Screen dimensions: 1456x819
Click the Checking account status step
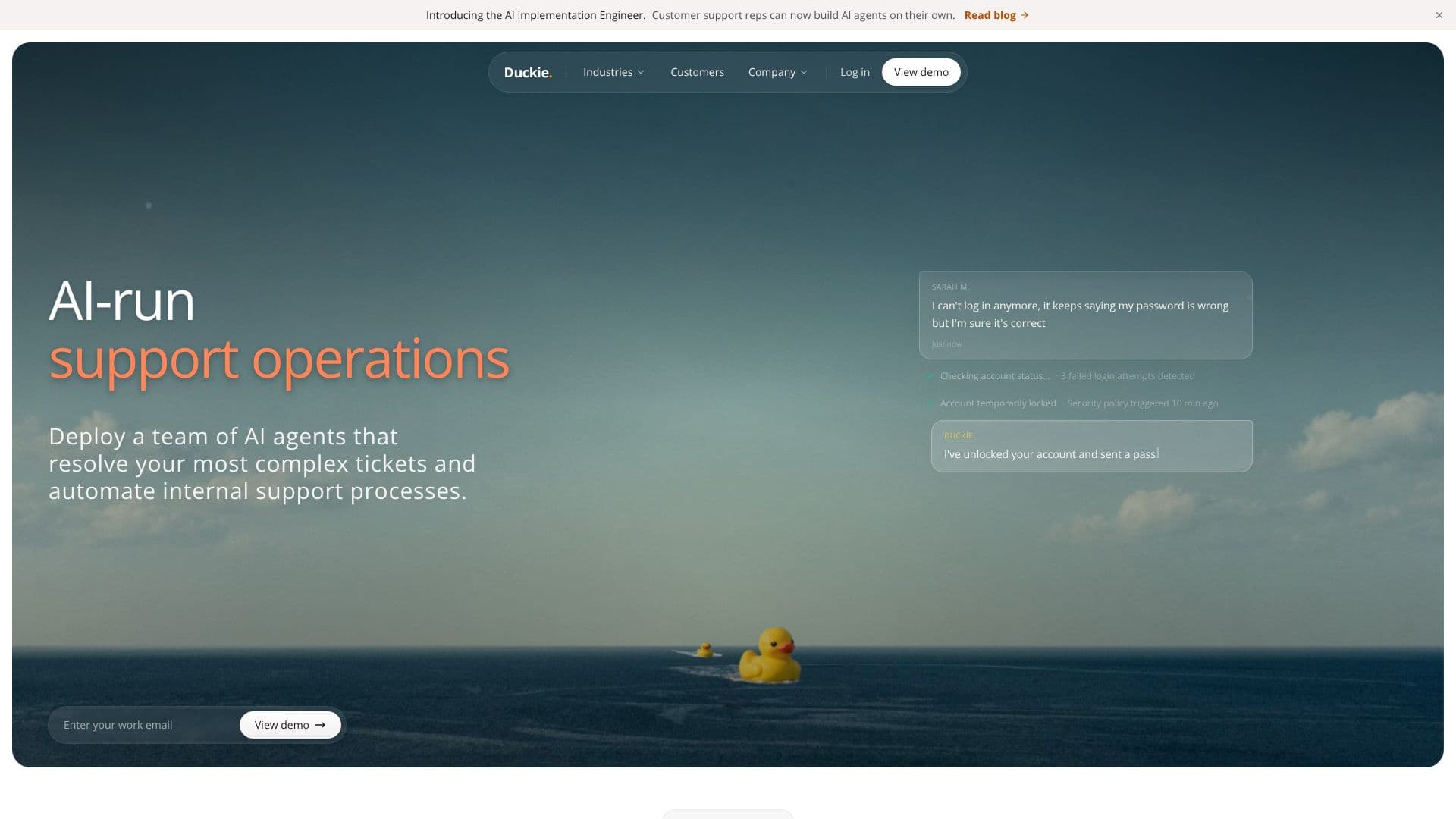(995, 376)
